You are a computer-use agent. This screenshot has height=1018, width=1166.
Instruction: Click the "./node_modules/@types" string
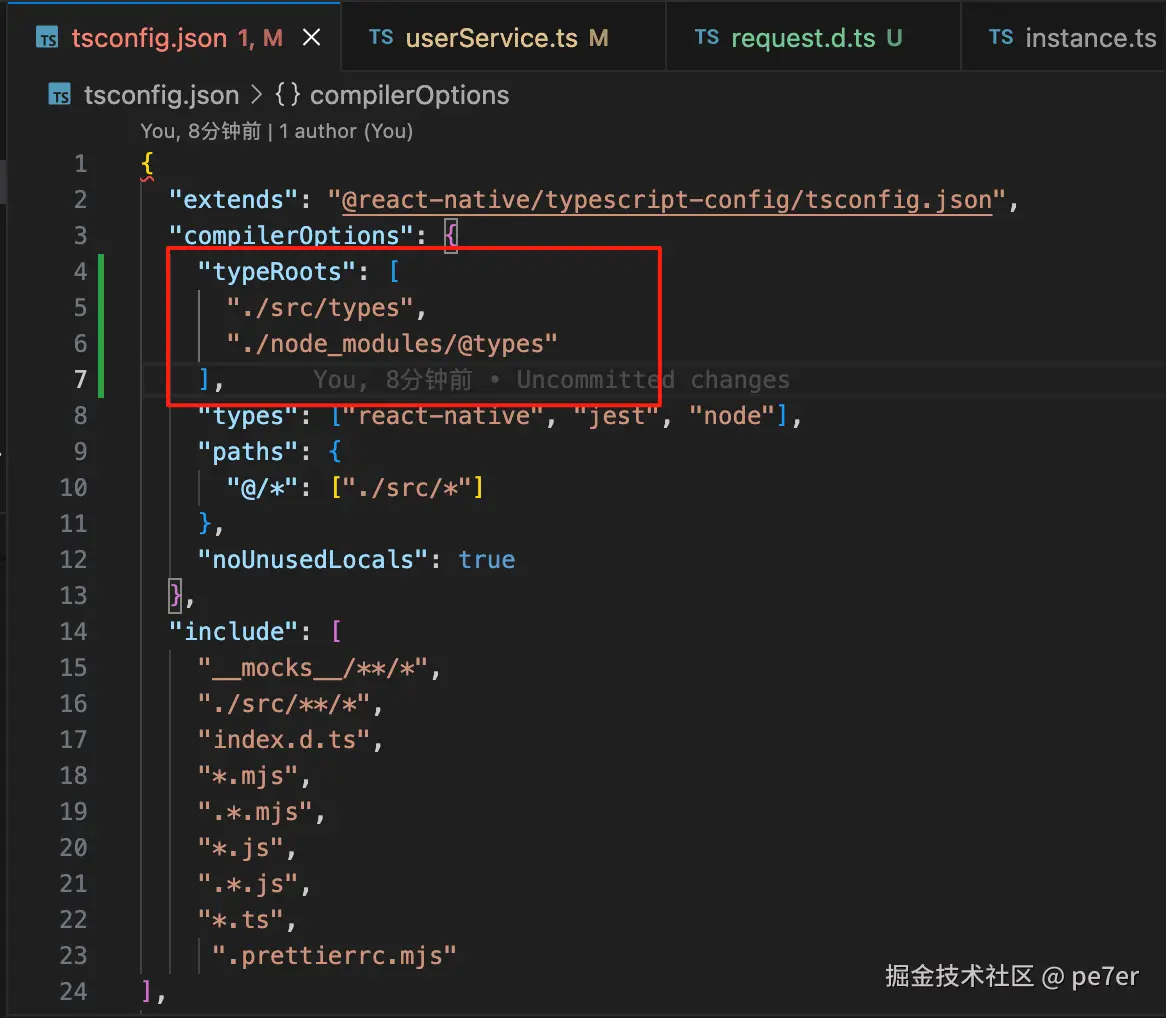coord(392,344)
